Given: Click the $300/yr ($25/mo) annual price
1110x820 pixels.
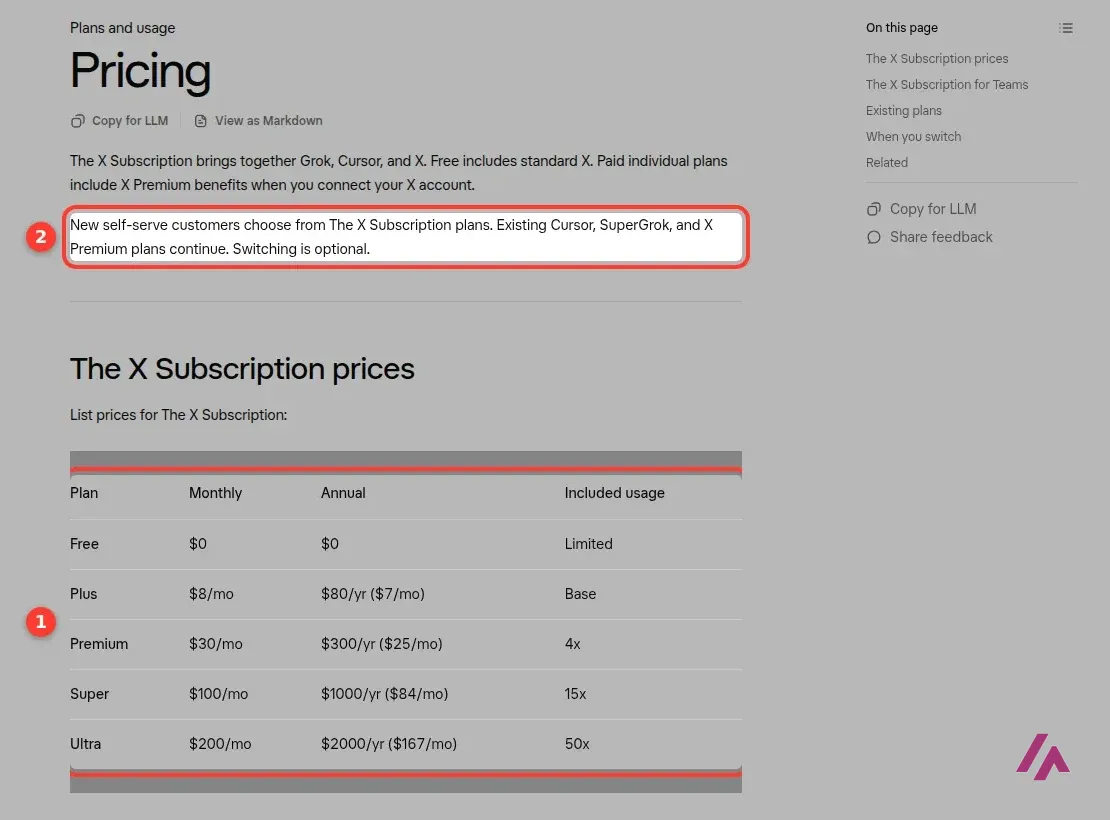Looking at the screenshot, I should 382,644.
